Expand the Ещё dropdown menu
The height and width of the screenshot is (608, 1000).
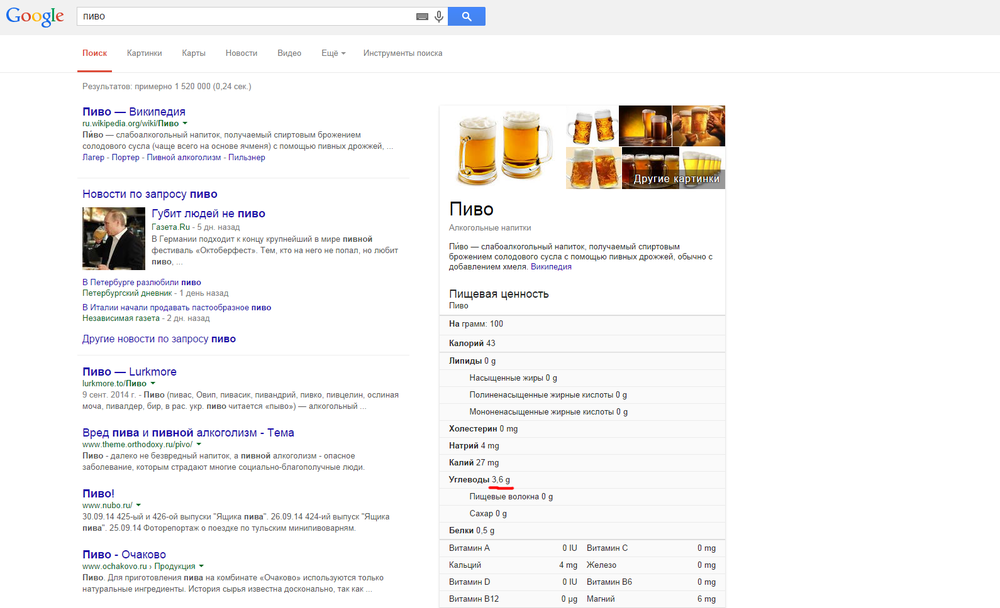point(333,53)
